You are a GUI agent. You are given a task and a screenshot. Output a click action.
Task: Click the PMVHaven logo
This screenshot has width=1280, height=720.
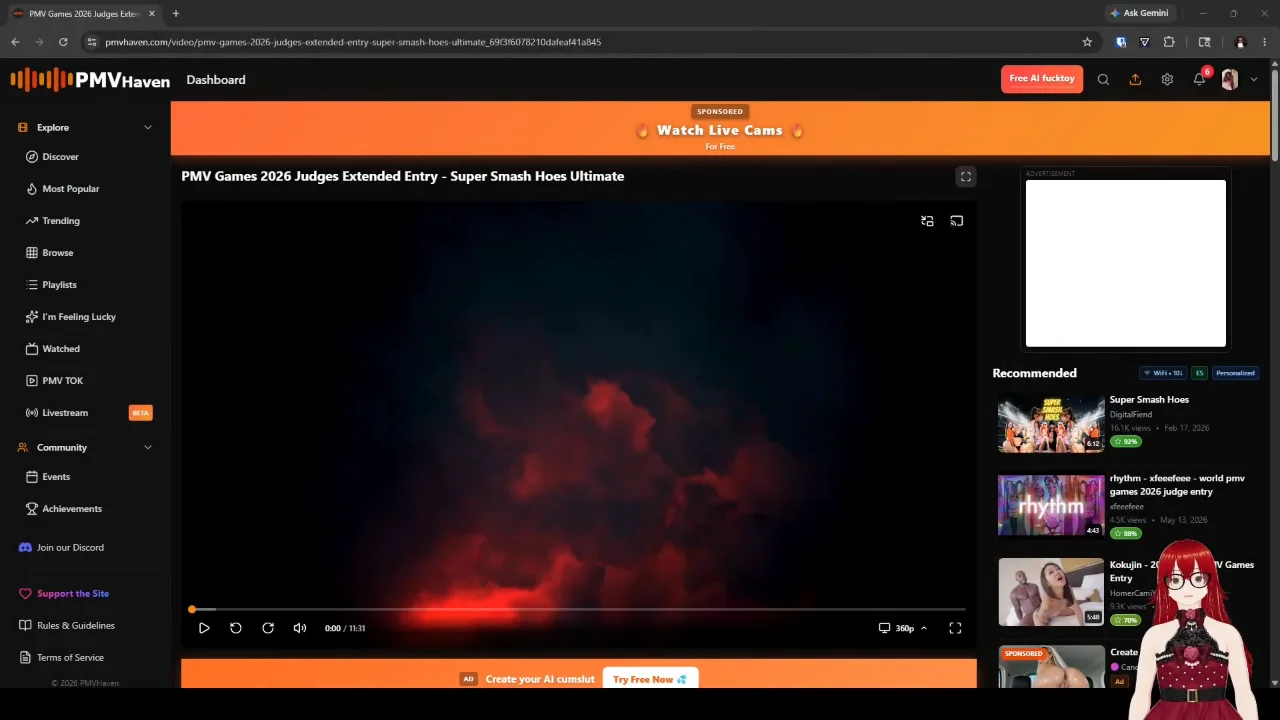coord(90,80)
